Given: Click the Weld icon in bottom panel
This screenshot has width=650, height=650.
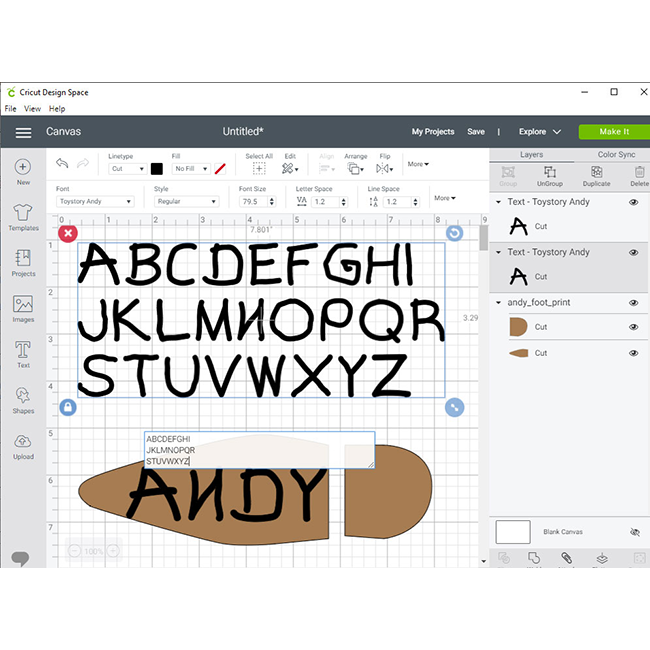Looking at the screenshot, I should click(x=534, y=558).
